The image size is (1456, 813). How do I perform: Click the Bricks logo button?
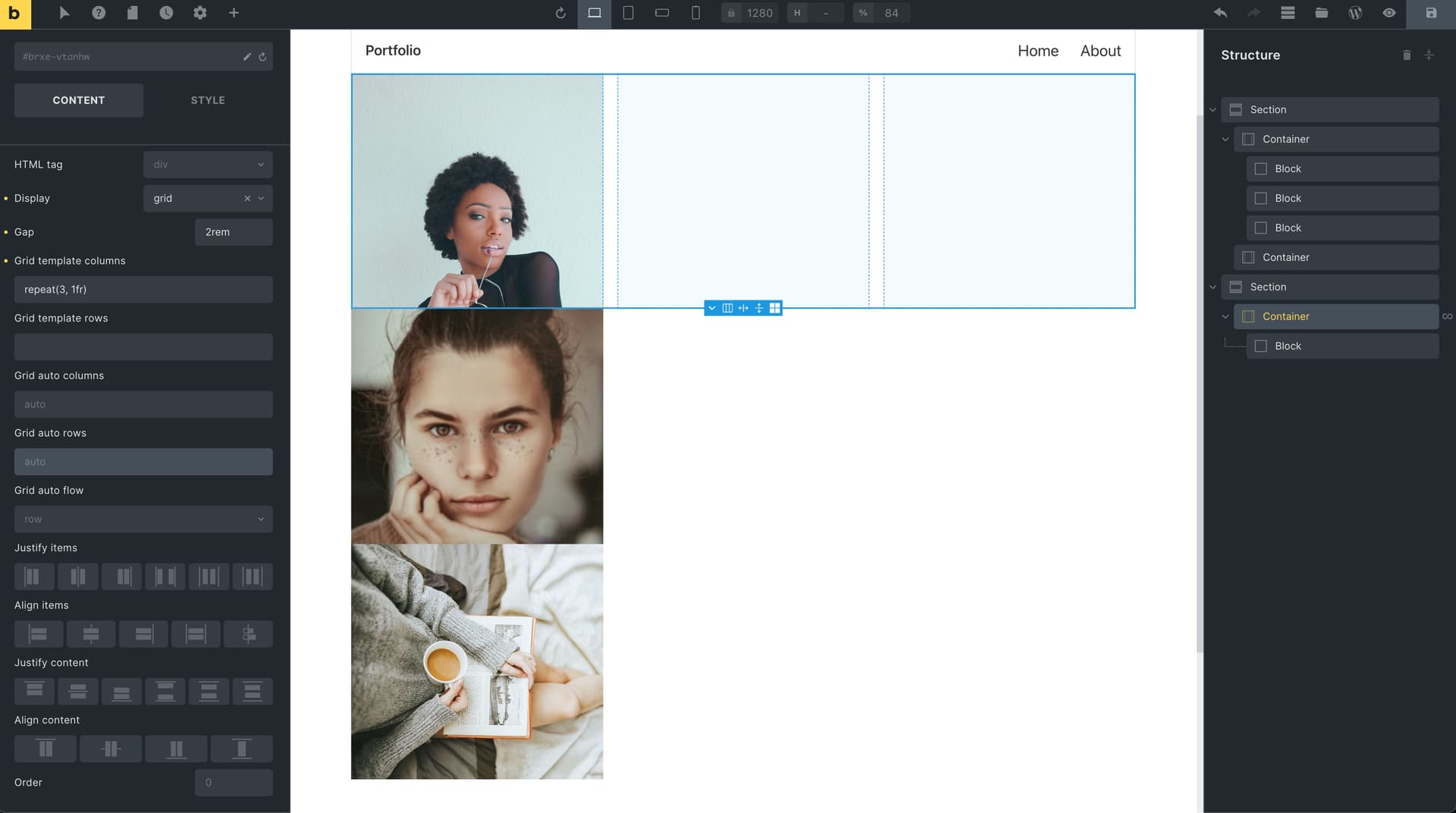[x=14, y=14]
